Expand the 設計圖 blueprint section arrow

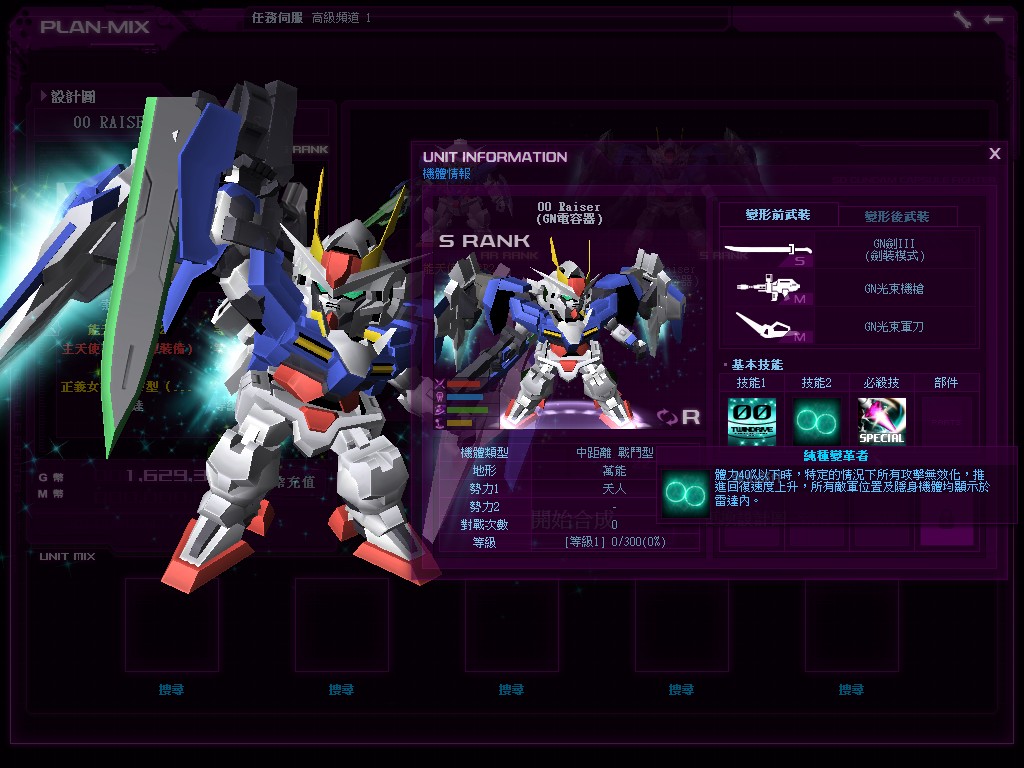click(x=43, y=96)
